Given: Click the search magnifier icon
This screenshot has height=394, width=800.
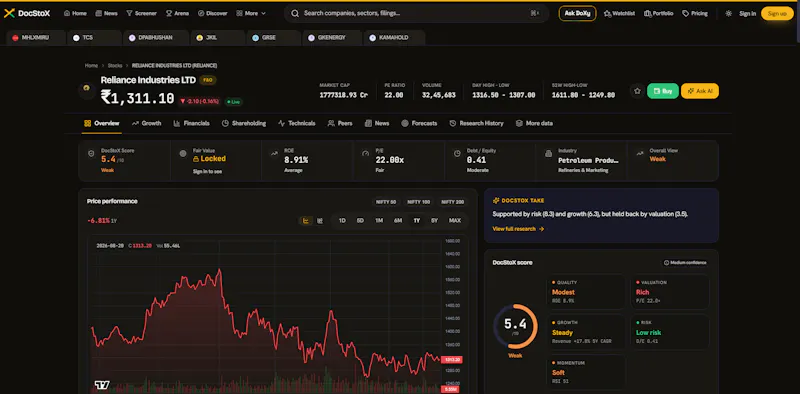Looking at the screenshot, I should [295, 14].
